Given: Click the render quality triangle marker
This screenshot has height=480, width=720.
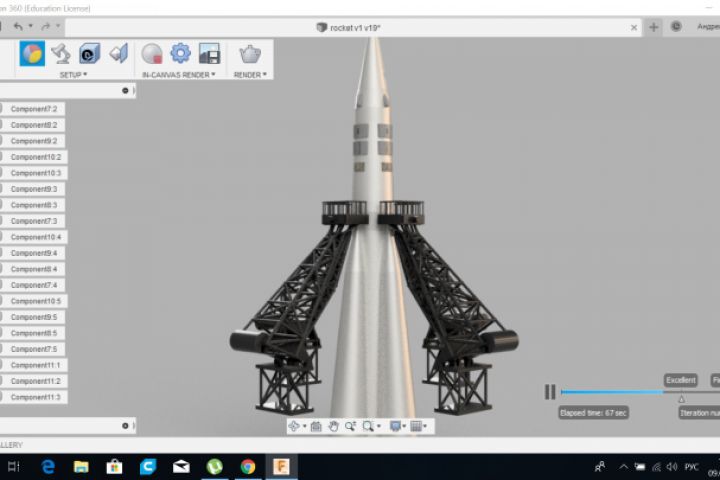Looking at the screenshot, I should pos(681,399).
